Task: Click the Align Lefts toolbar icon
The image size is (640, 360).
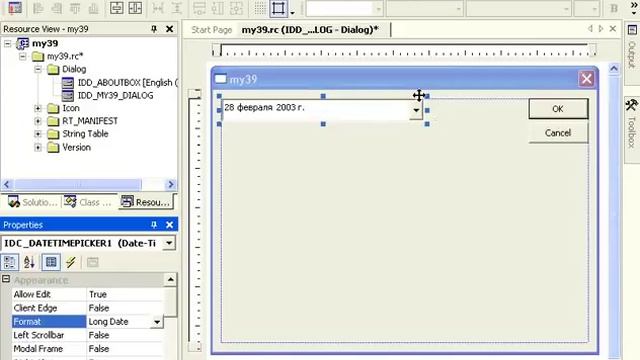Action: (38, 8)
